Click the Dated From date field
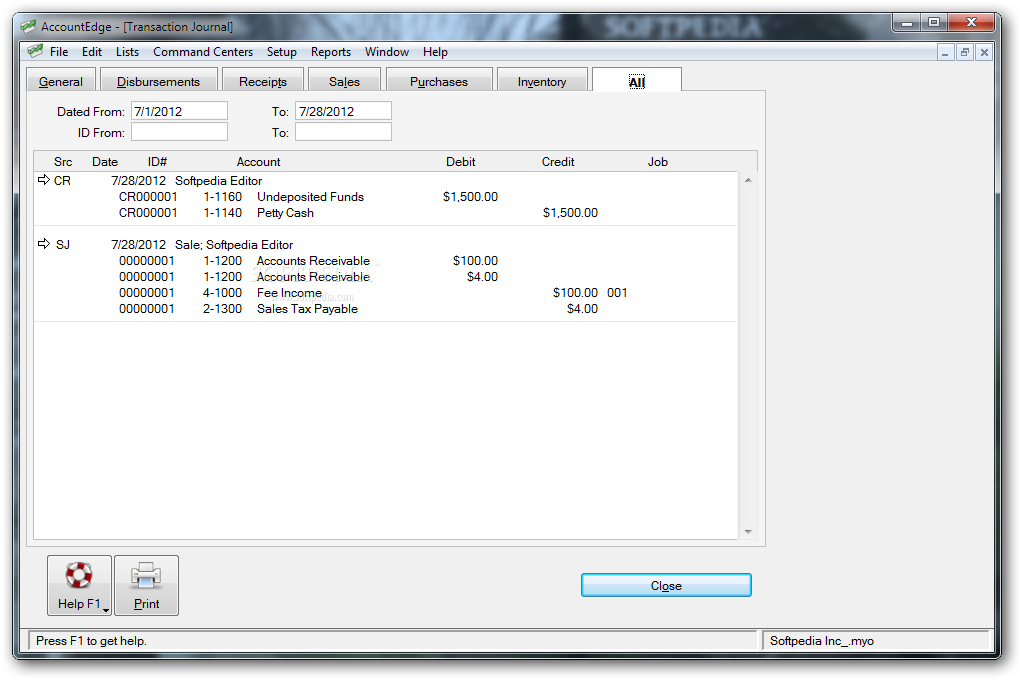The height and width of the screenshot is (680, 1022). (x=179, y=111)
